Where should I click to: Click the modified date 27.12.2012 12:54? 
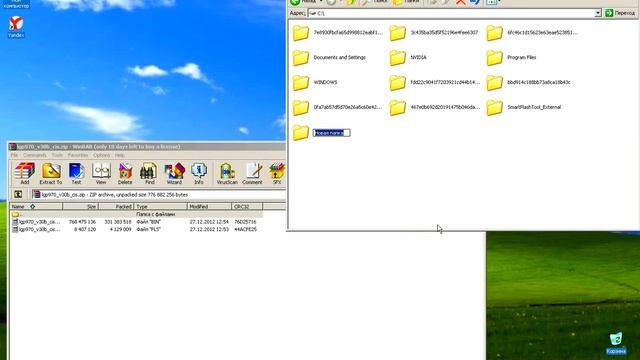[209, 222]
